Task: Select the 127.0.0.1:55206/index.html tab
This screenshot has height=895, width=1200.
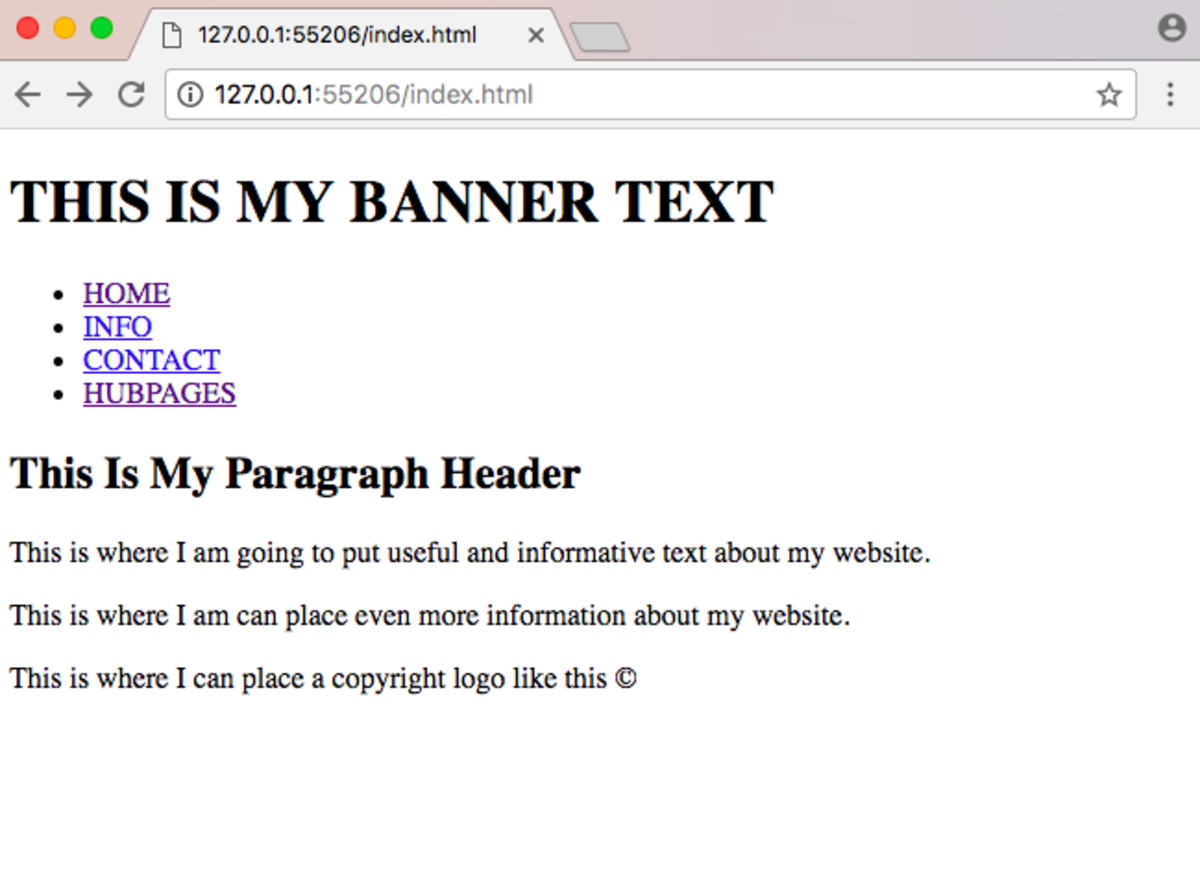Action: click(x=336, y=35)
